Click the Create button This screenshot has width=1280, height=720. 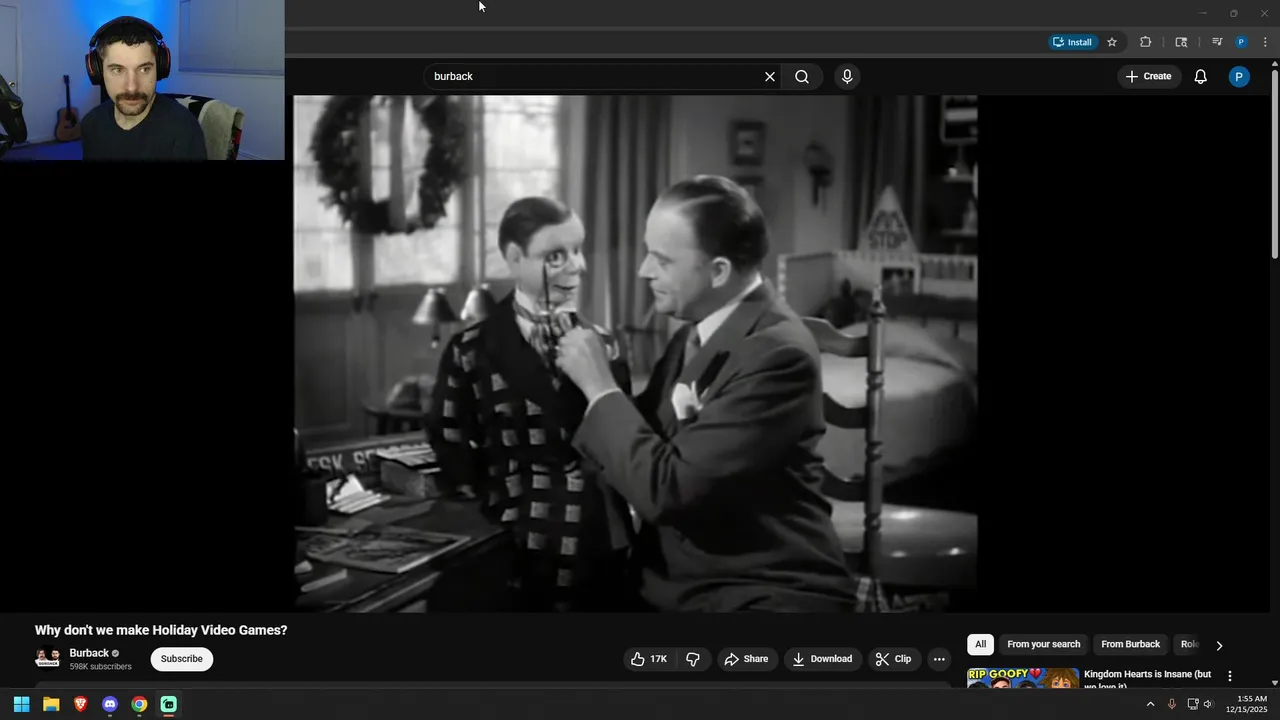[x=1148, y=77]
